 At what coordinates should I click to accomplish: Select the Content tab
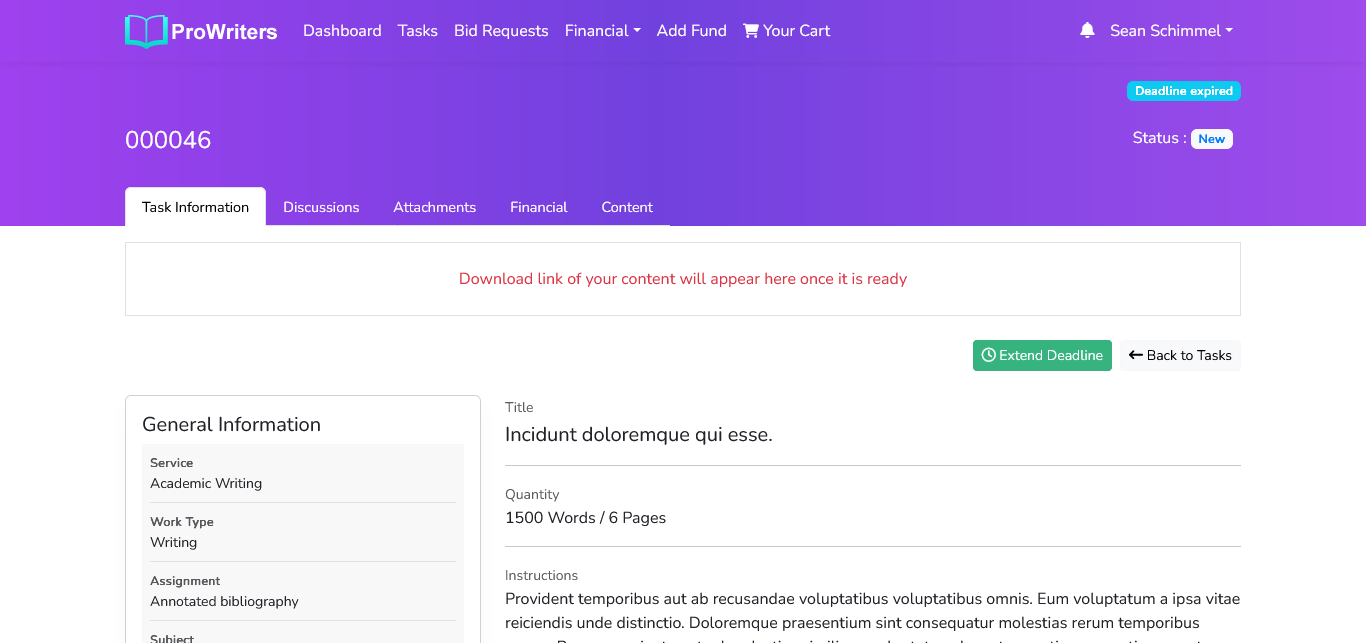tap(627, 207)
